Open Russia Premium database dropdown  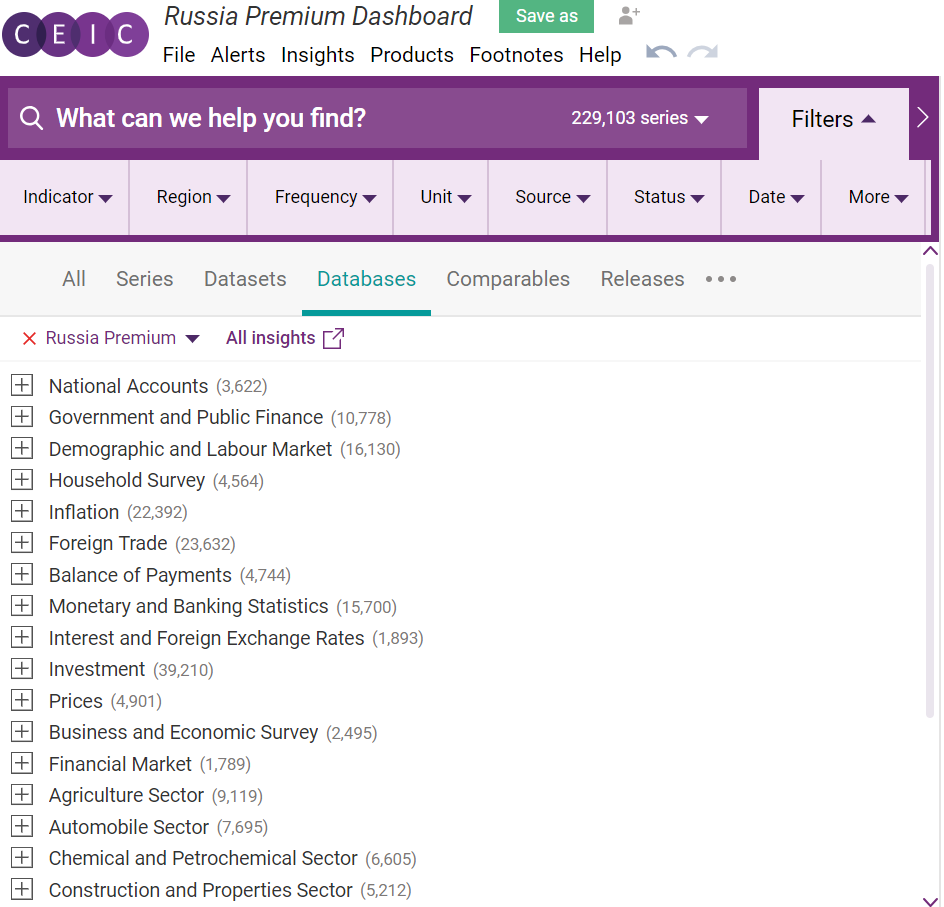tap(192, 339)
